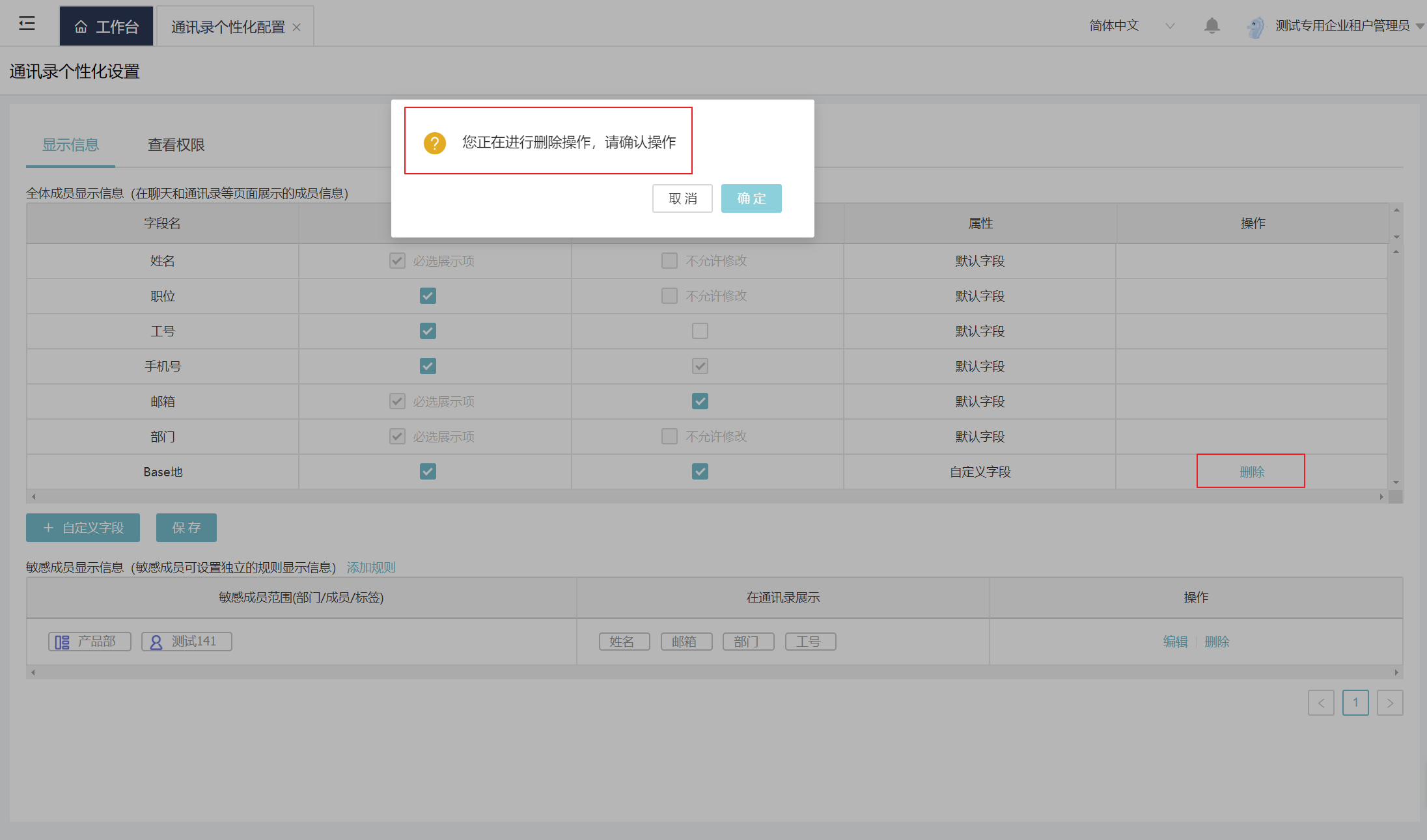Open the 简体中文 language dropdown
This screenshot has width=1427, height=840.
click(x=1131, y=26)
